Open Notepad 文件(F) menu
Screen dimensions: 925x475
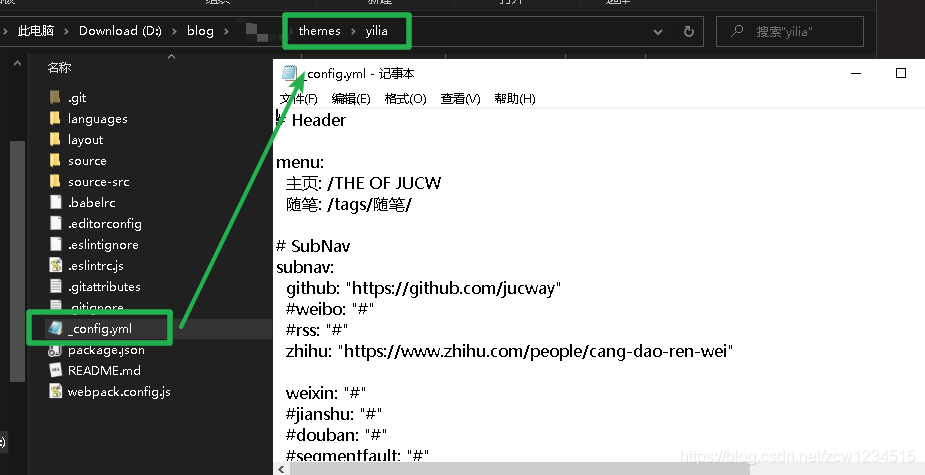tap(299, 99)
